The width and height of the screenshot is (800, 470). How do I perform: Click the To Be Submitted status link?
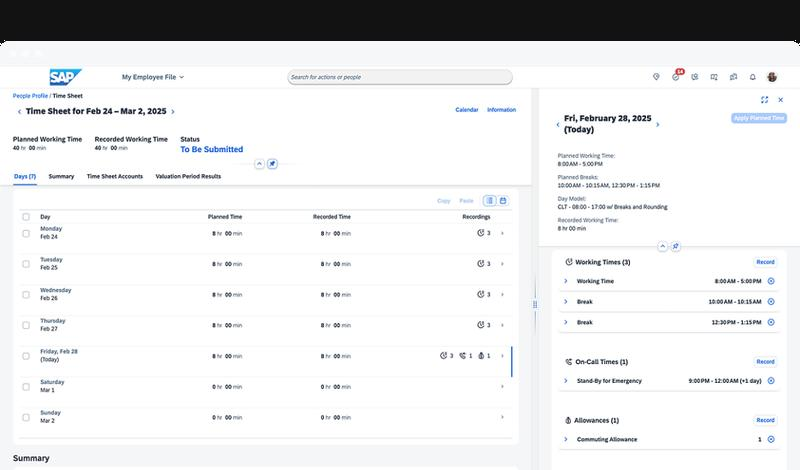point(212,150)
